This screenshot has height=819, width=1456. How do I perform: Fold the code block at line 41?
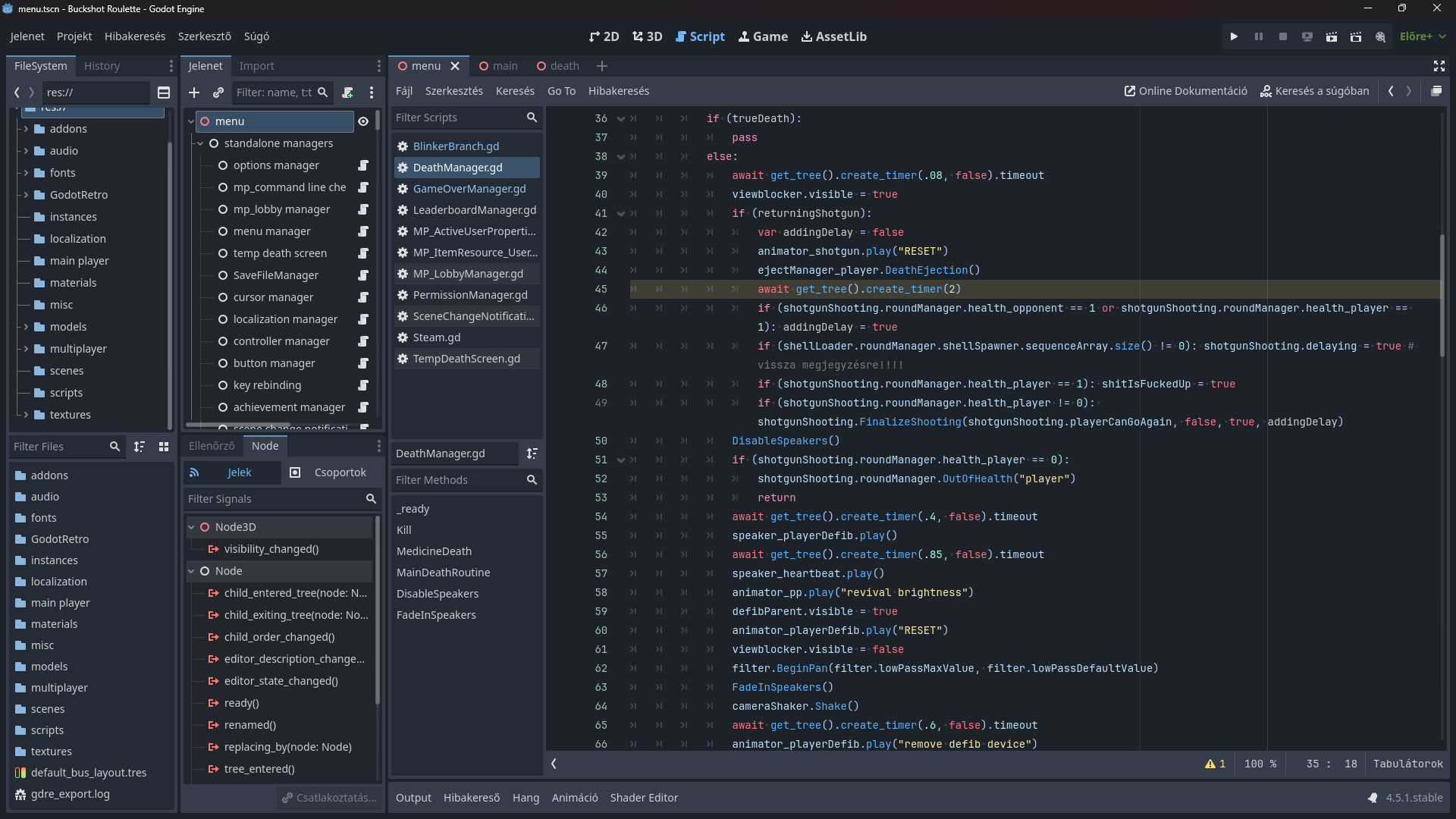pyautogui.click(x=621, y=214)
